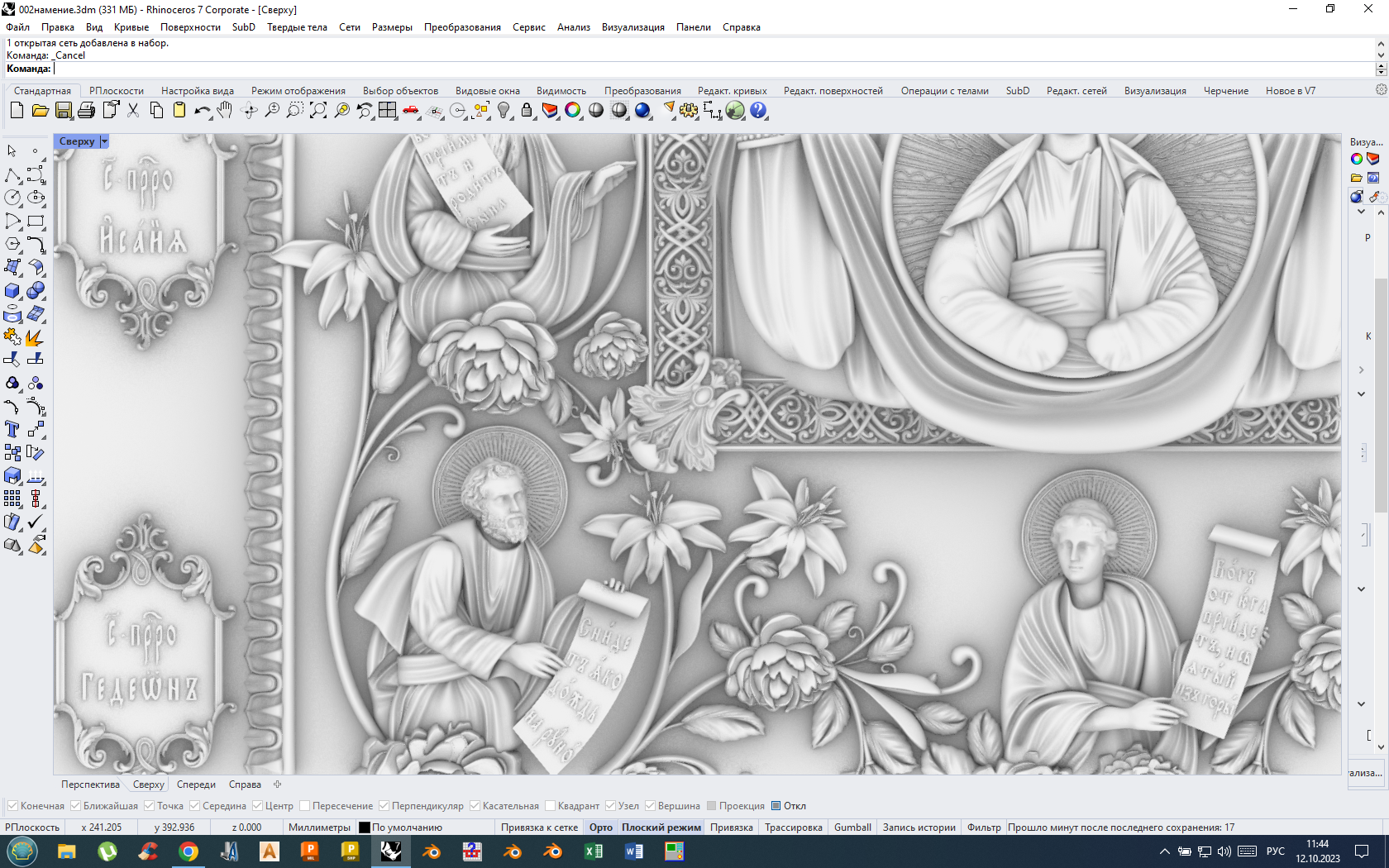The height and width of the screenshot is (868, 1389).
Task: Toggle the Конечная osnap checkbox
Action: pos(12,806)
